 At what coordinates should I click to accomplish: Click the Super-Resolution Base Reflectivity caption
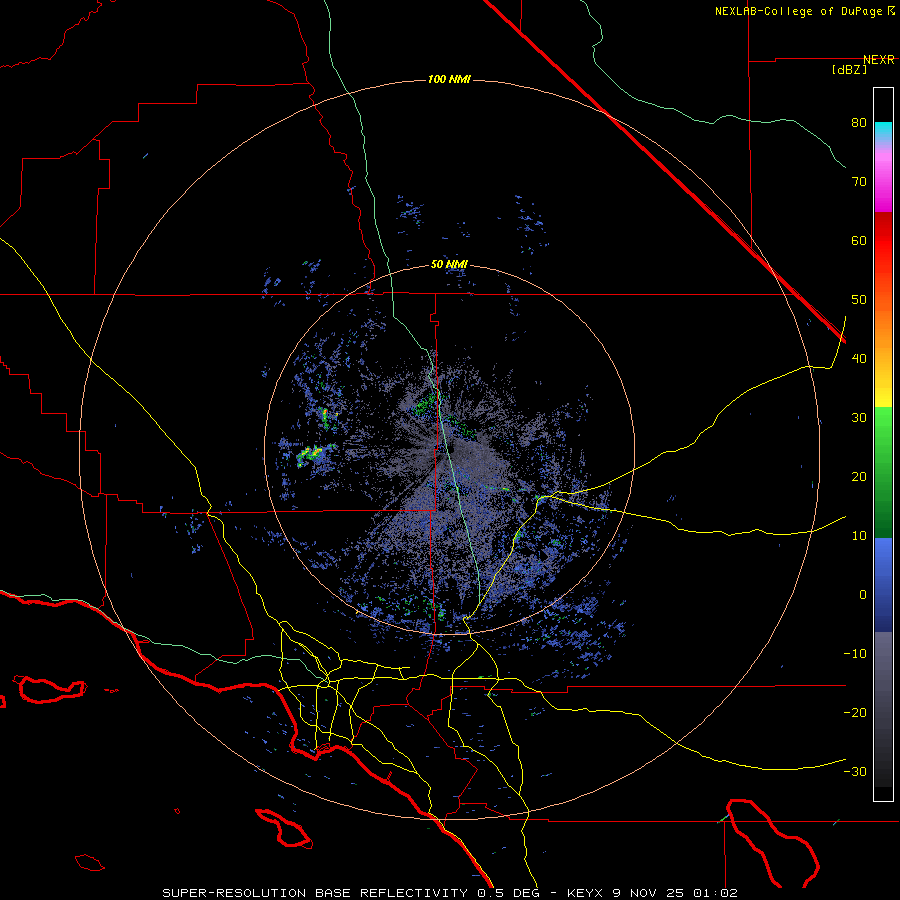315,893
